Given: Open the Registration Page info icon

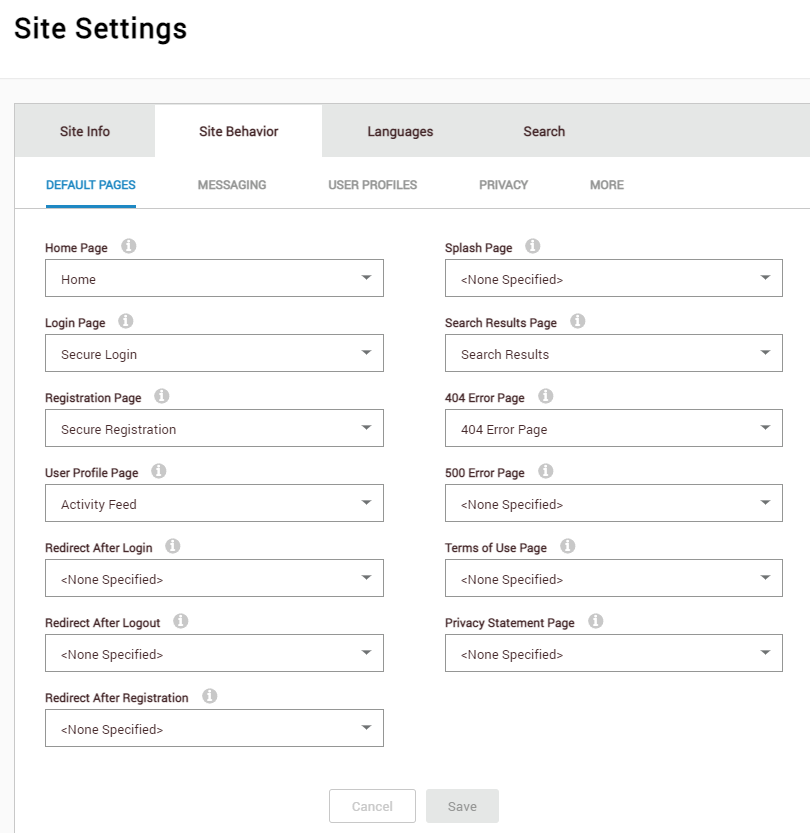Looking at the screenshot, I should point(162,397).
